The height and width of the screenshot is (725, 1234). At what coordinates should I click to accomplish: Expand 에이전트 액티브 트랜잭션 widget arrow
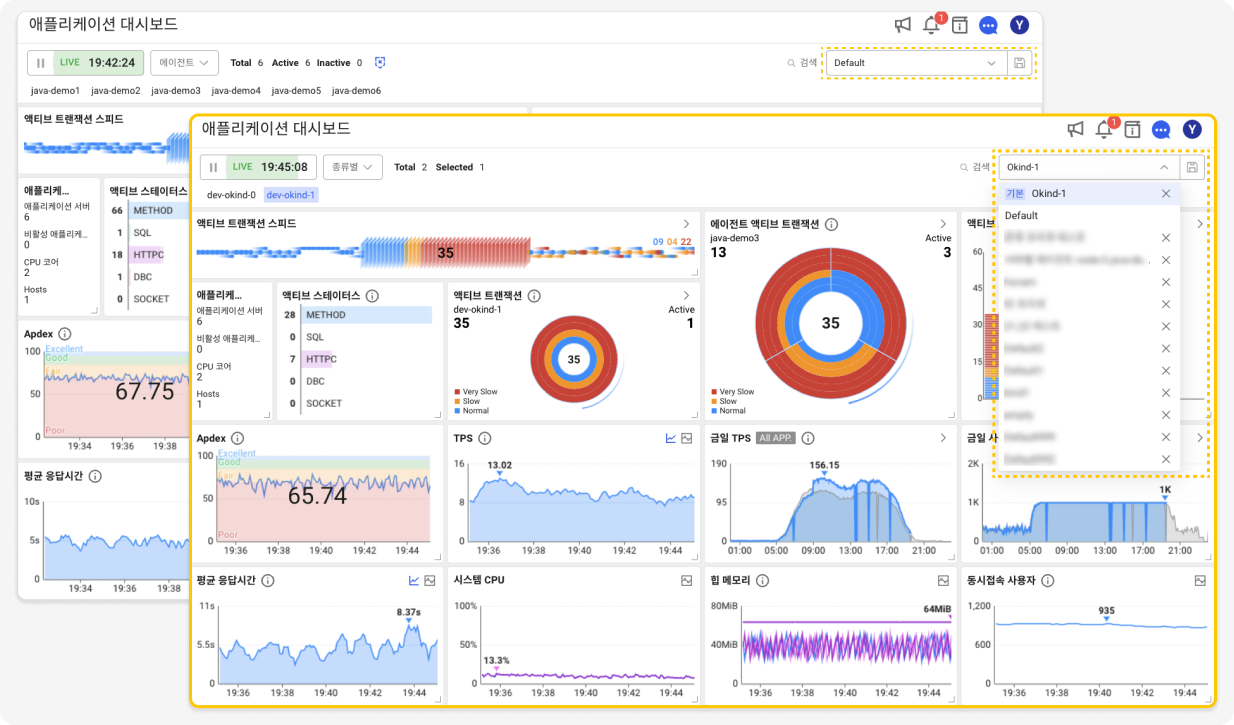click(943, 224)
